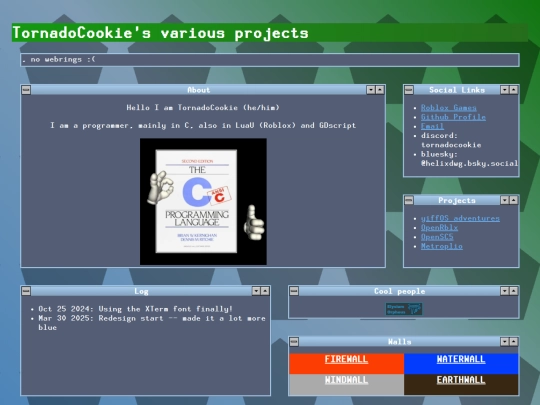The width and height of the screenshot is (540, 405).
Task: Open the OpenRblx project link
Action: [x=439, y=228]
